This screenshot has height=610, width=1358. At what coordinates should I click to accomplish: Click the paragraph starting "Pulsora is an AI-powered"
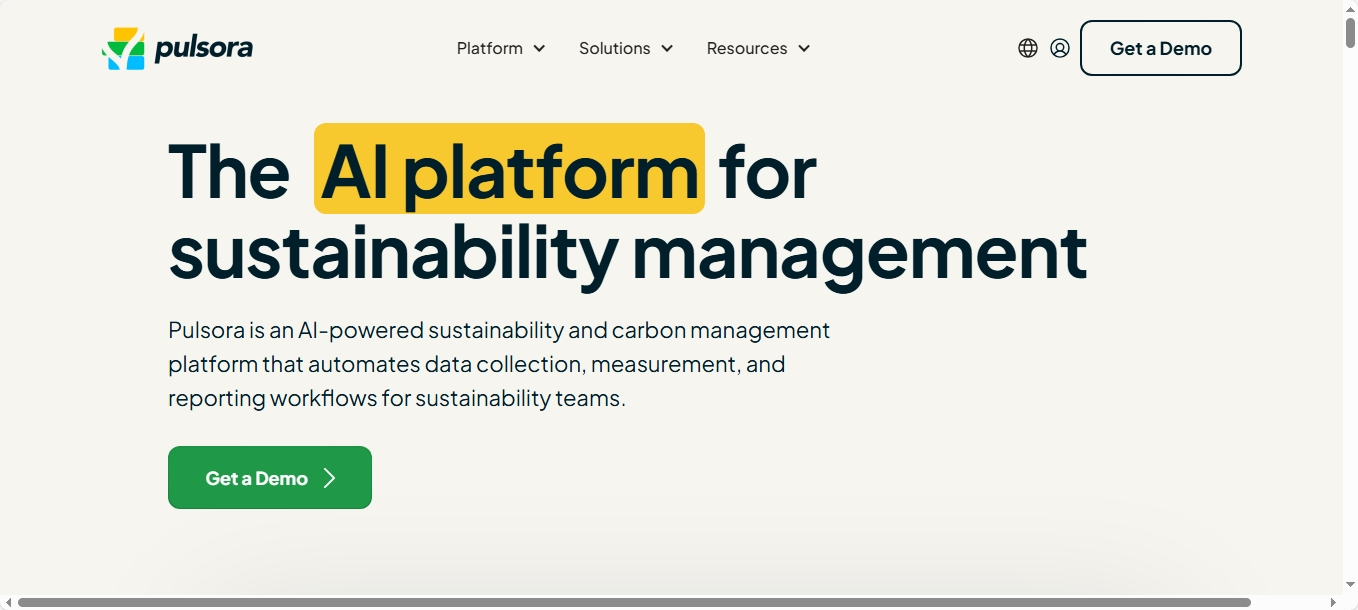(499, 364)
